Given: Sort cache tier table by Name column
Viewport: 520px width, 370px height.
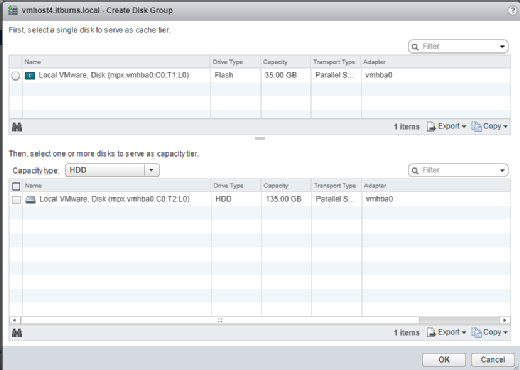Looking at the screenshot, I should point(116,62).
